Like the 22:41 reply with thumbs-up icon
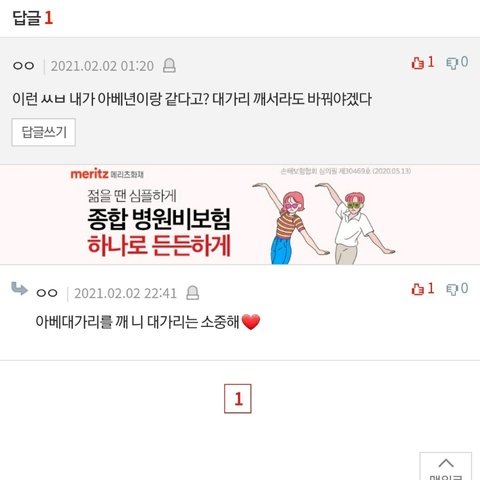This screenshot has height=480, width=480. (423, 289)
